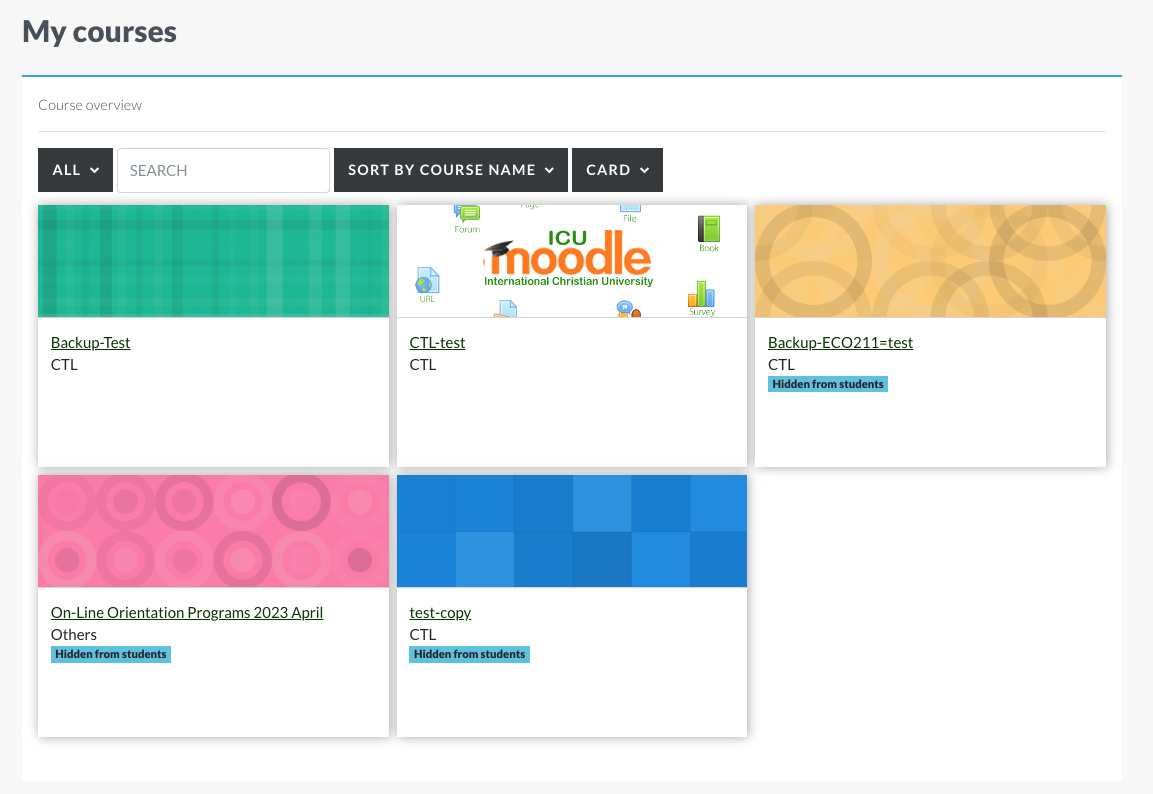Open the SORT BY COURSE NAME dropdown
The width and height of the screenshot is (1153, 794).
click(x=451, y=170)
